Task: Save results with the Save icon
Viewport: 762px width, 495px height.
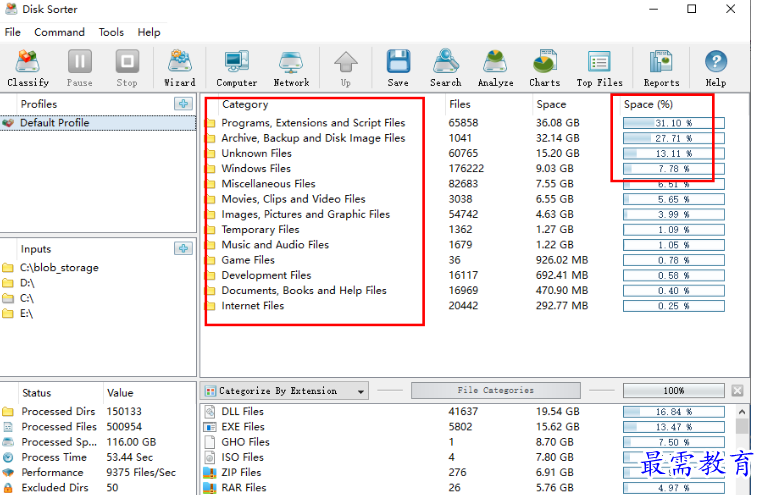Action: click(398, 68)
